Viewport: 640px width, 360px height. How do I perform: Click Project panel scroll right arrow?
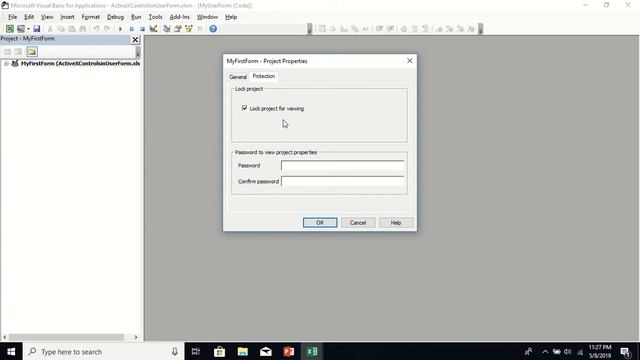[x=136, y=337]
